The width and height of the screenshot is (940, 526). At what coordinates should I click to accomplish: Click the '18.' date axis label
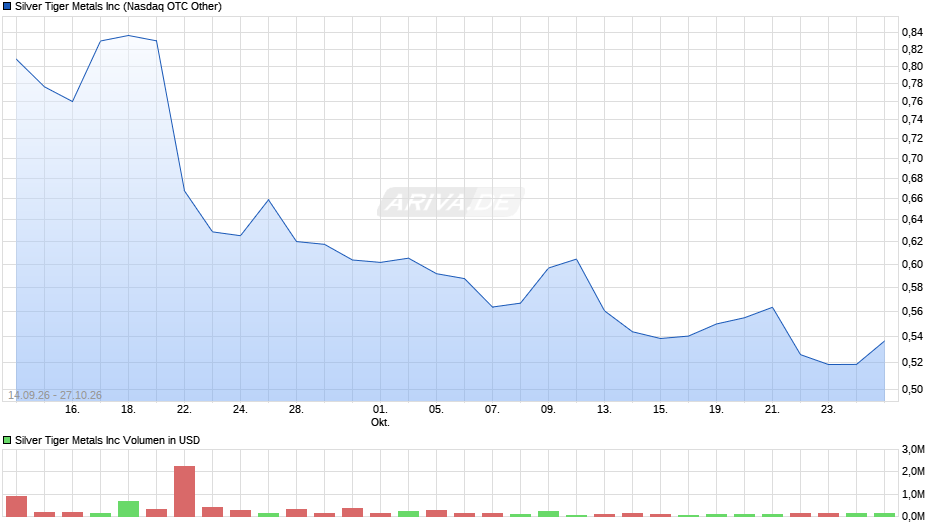click(x=128, y=410)
